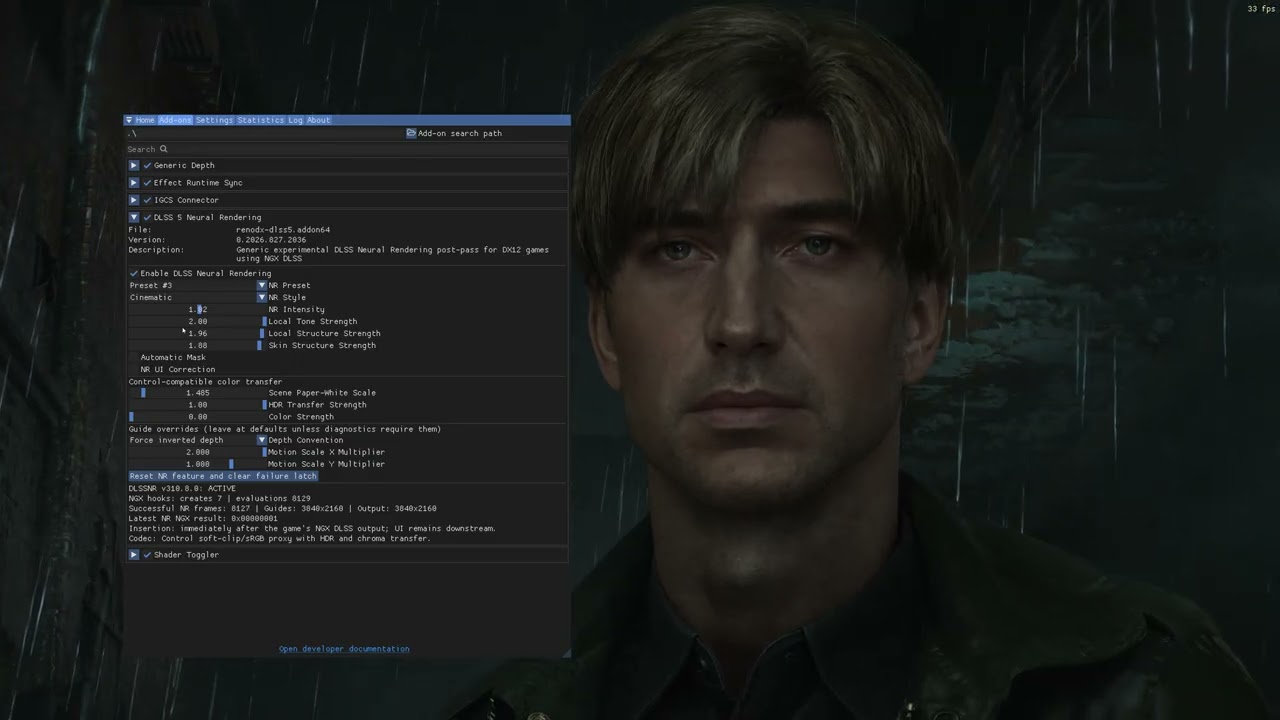Click the Motion Scale Y Multiplier slider

(197, 464)
